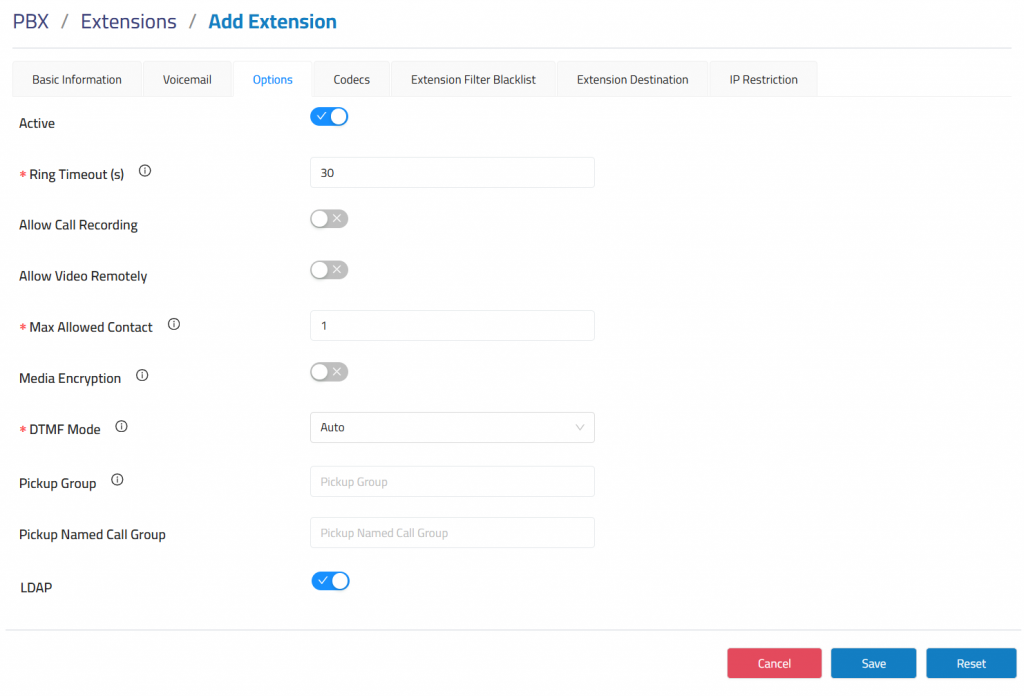Enable Allow Call Recording toggle
This screenshot has width=1024, height=696.
pyautogui.click(x=329, y=219)
